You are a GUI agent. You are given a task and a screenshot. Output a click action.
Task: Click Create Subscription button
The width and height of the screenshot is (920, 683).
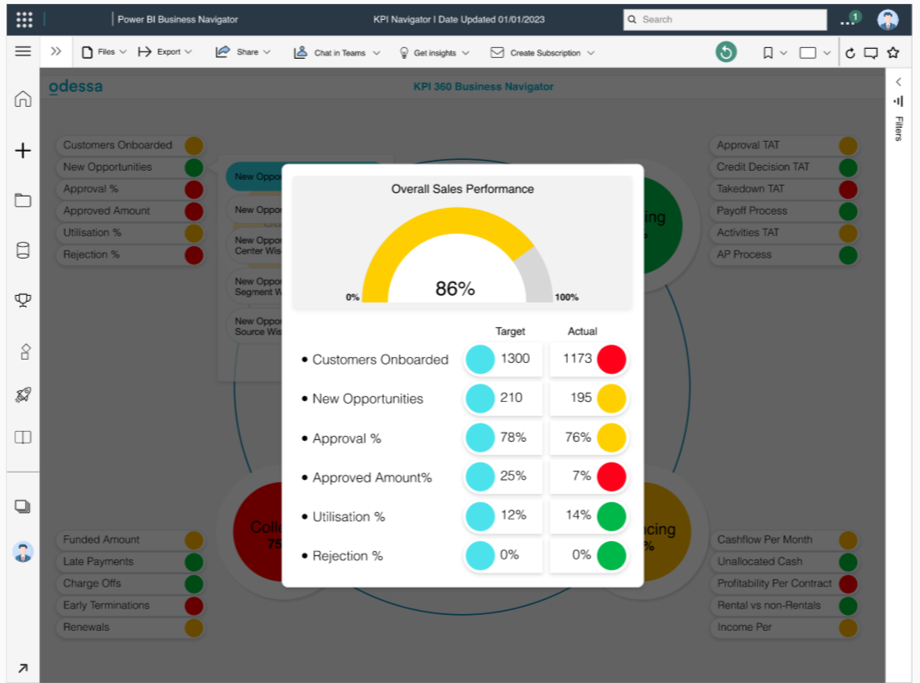[541, 53]
